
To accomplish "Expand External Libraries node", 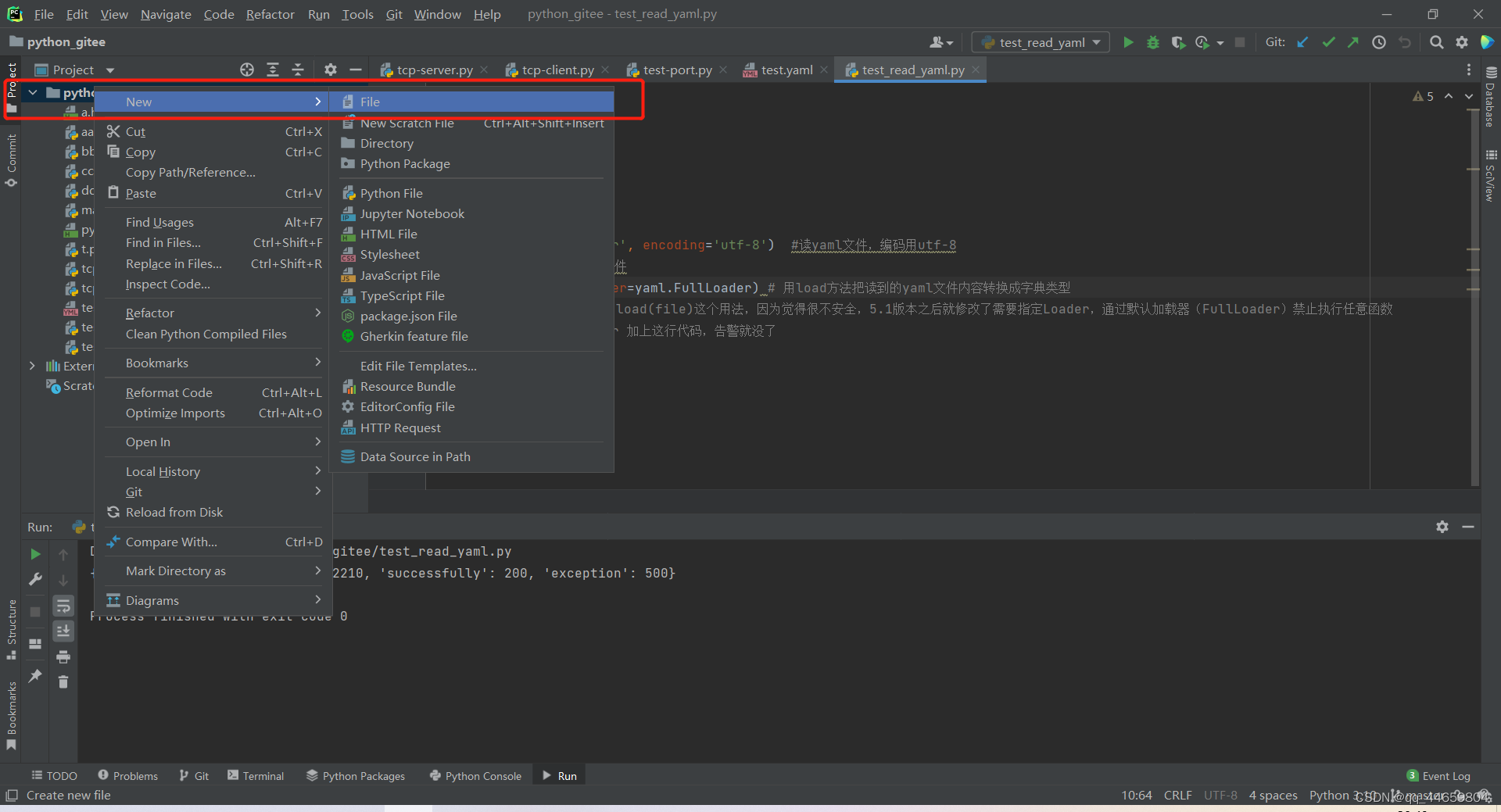I will pos(32,366).
